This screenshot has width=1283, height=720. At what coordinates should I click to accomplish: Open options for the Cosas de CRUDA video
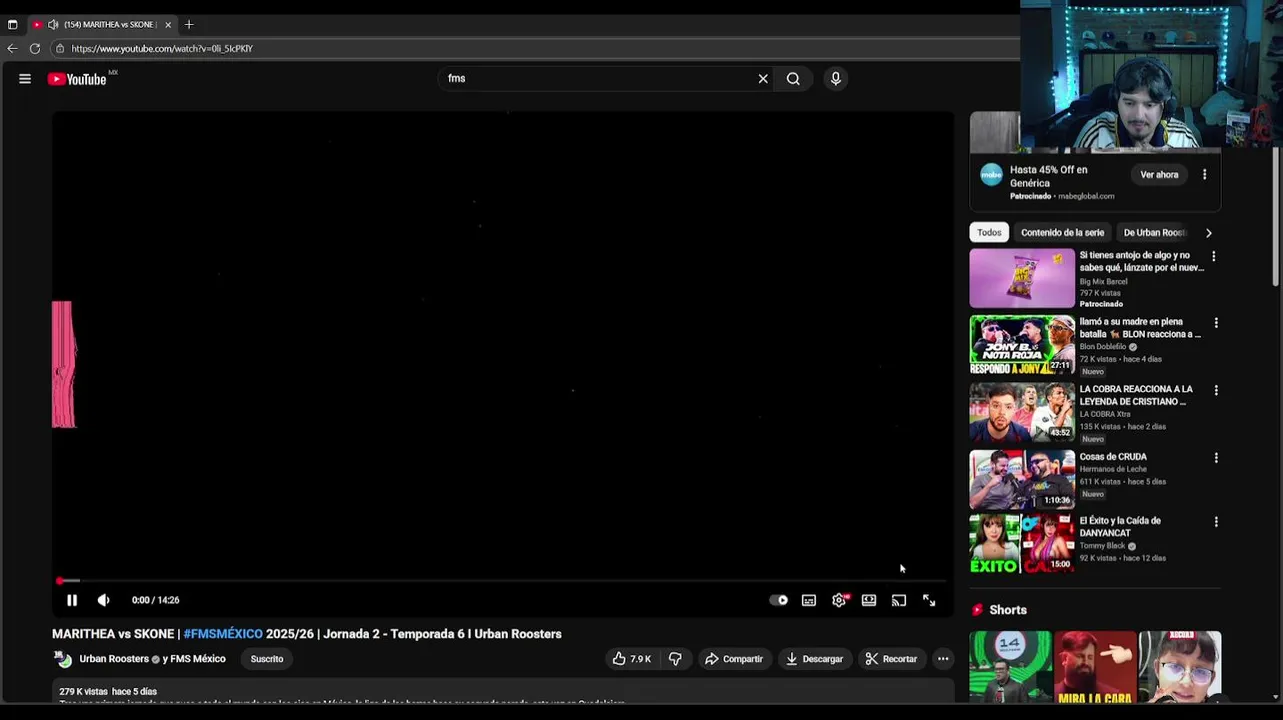click(x=1216, y=458)
